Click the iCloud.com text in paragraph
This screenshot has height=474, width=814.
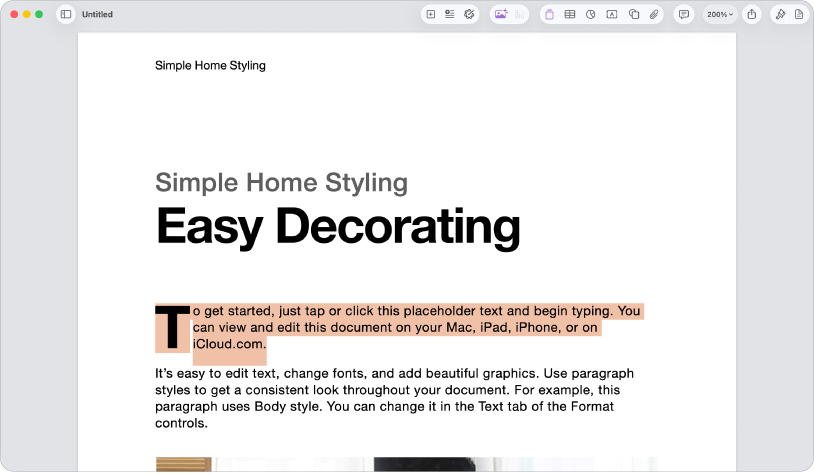click(229, 344)
